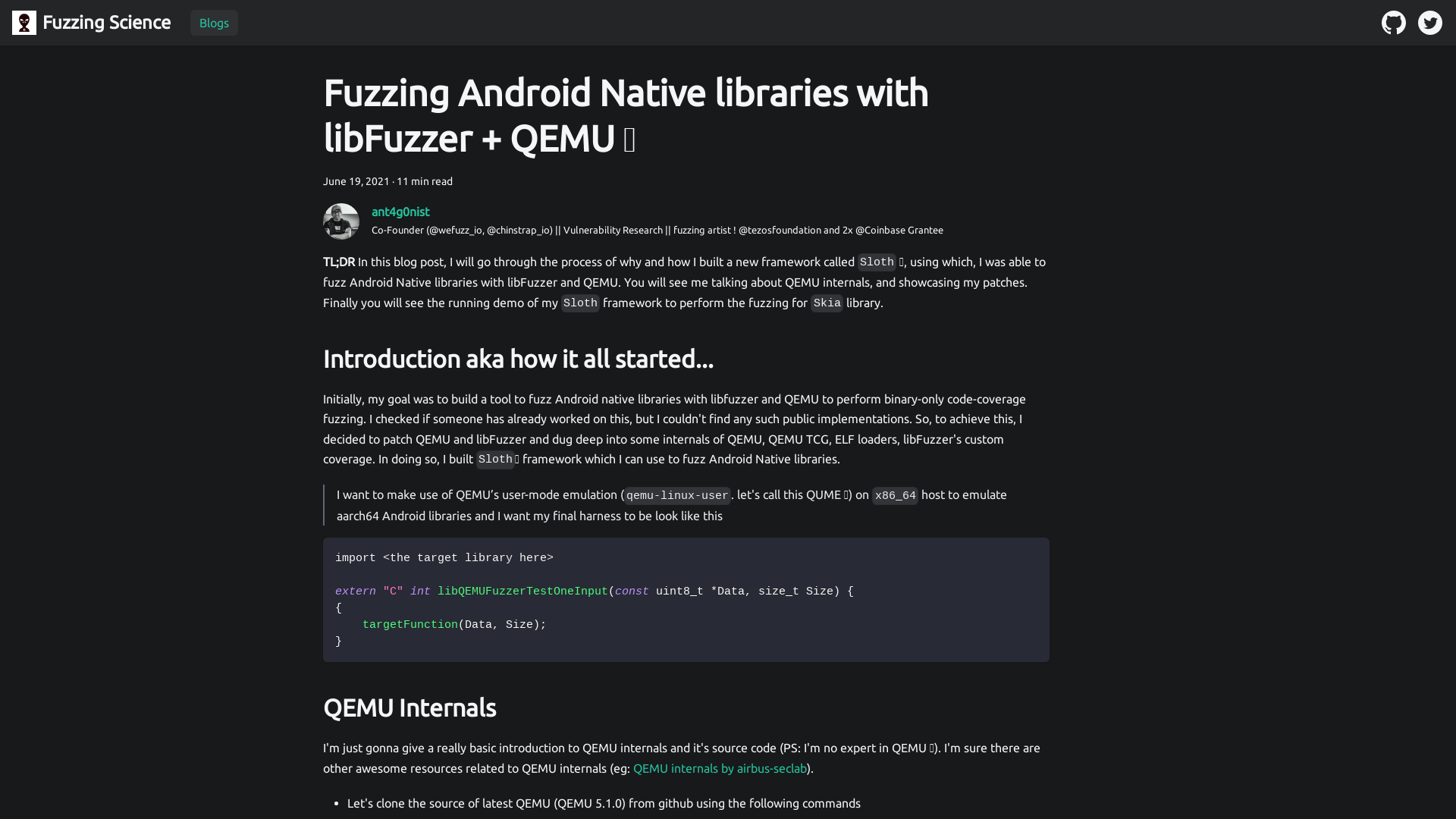Open the Twitter profile icon

coord(1430,22)
